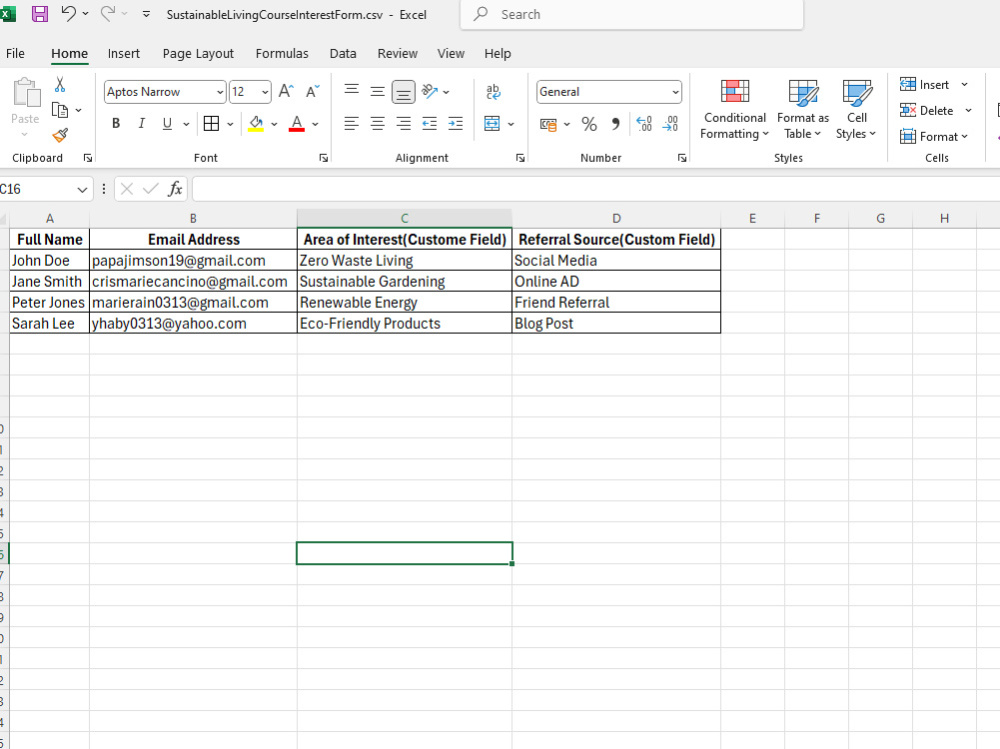Toggle Align Left horizontal alignment

351,123
